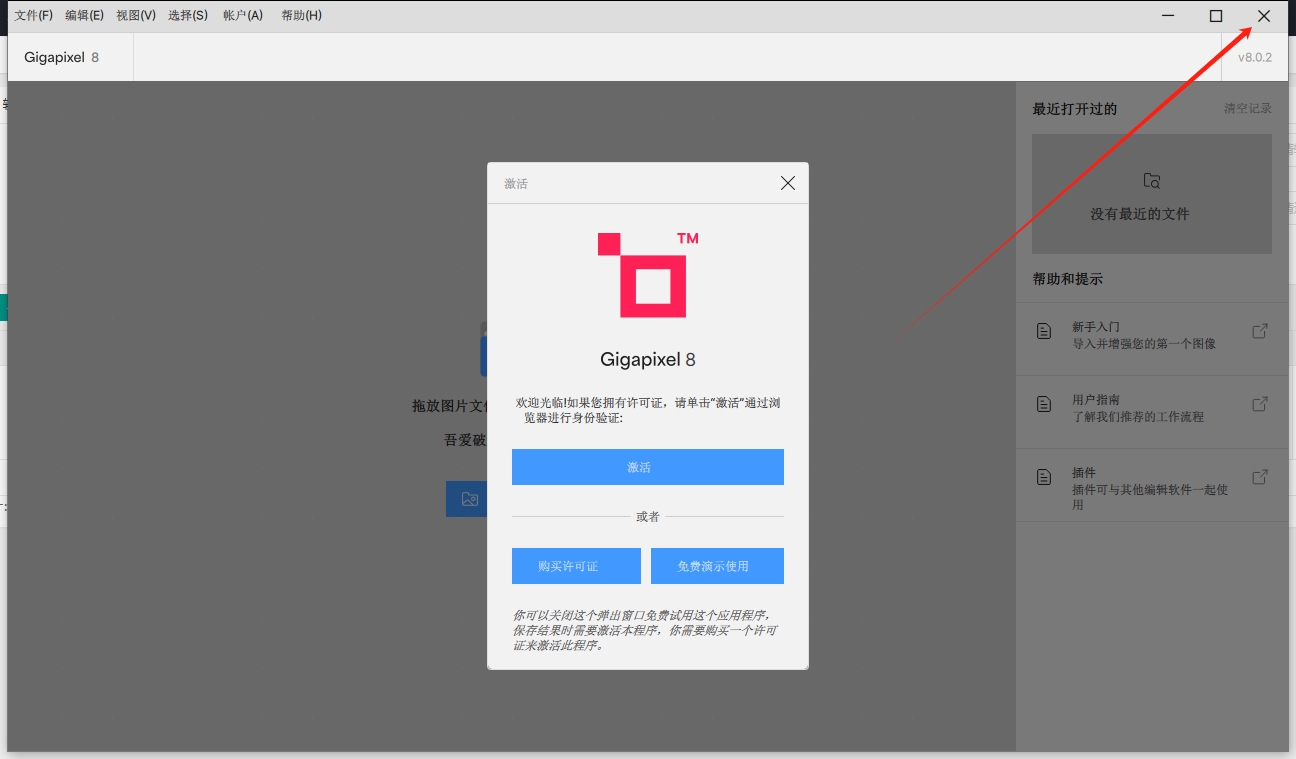Choose 免费演示使用 button
Image resolution: width=1296 pixels, height=759 pixels.
(x=717, y=566)
